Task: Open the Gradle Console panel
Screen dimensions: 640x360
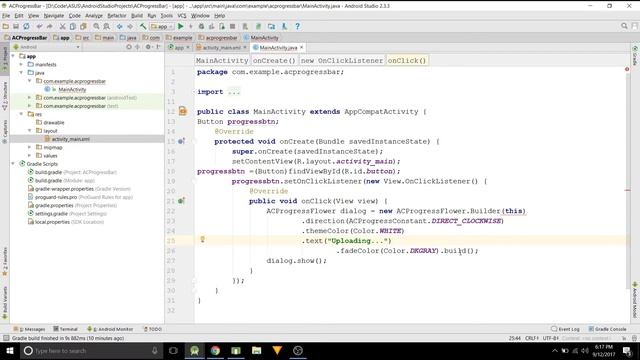Action: [x=607, y=329]
